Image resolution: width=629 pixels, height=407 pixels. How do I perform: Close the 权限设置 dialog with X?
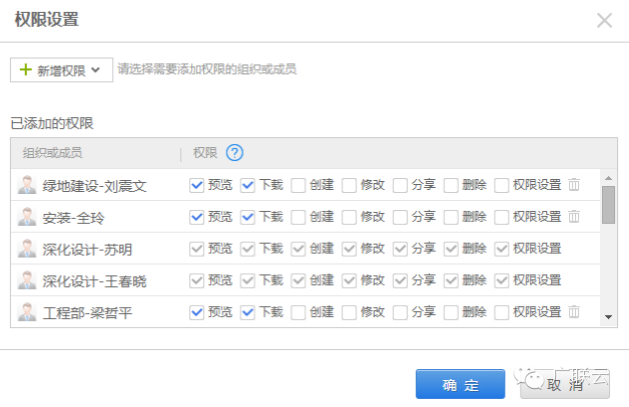coord(604,20)
